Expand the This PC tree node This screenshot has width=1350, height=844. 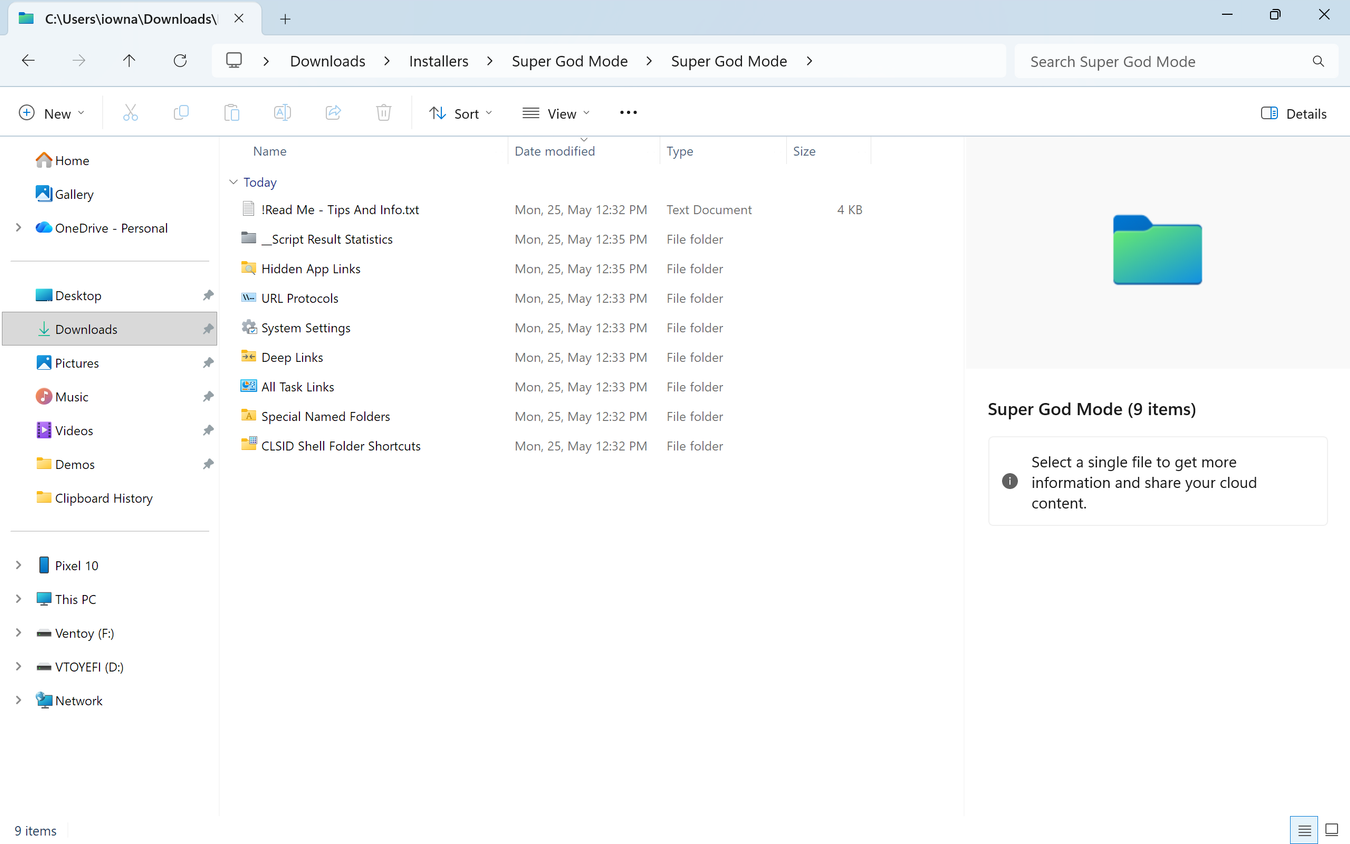(18, 599)
